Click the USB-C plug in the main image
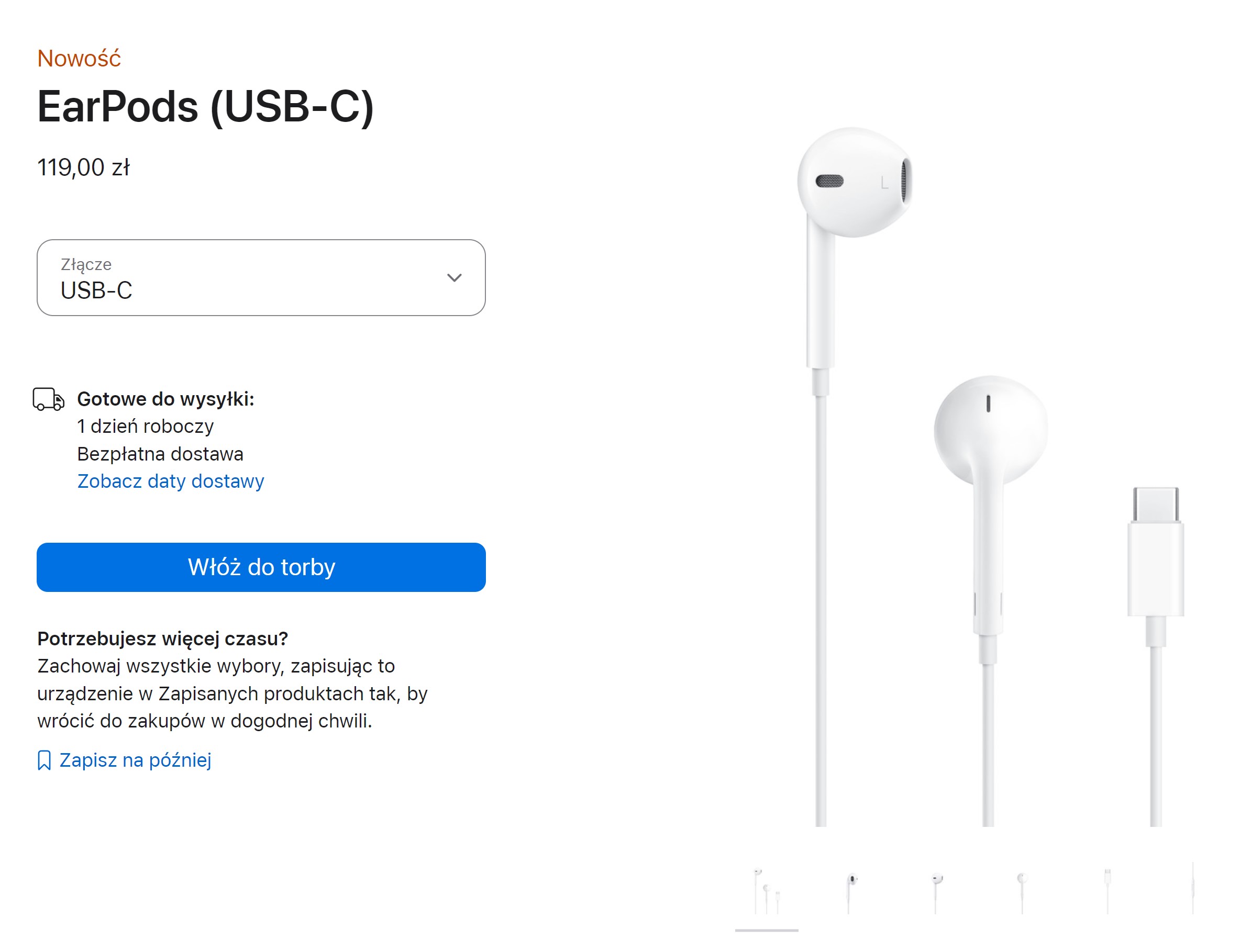 coord(1156,553)
